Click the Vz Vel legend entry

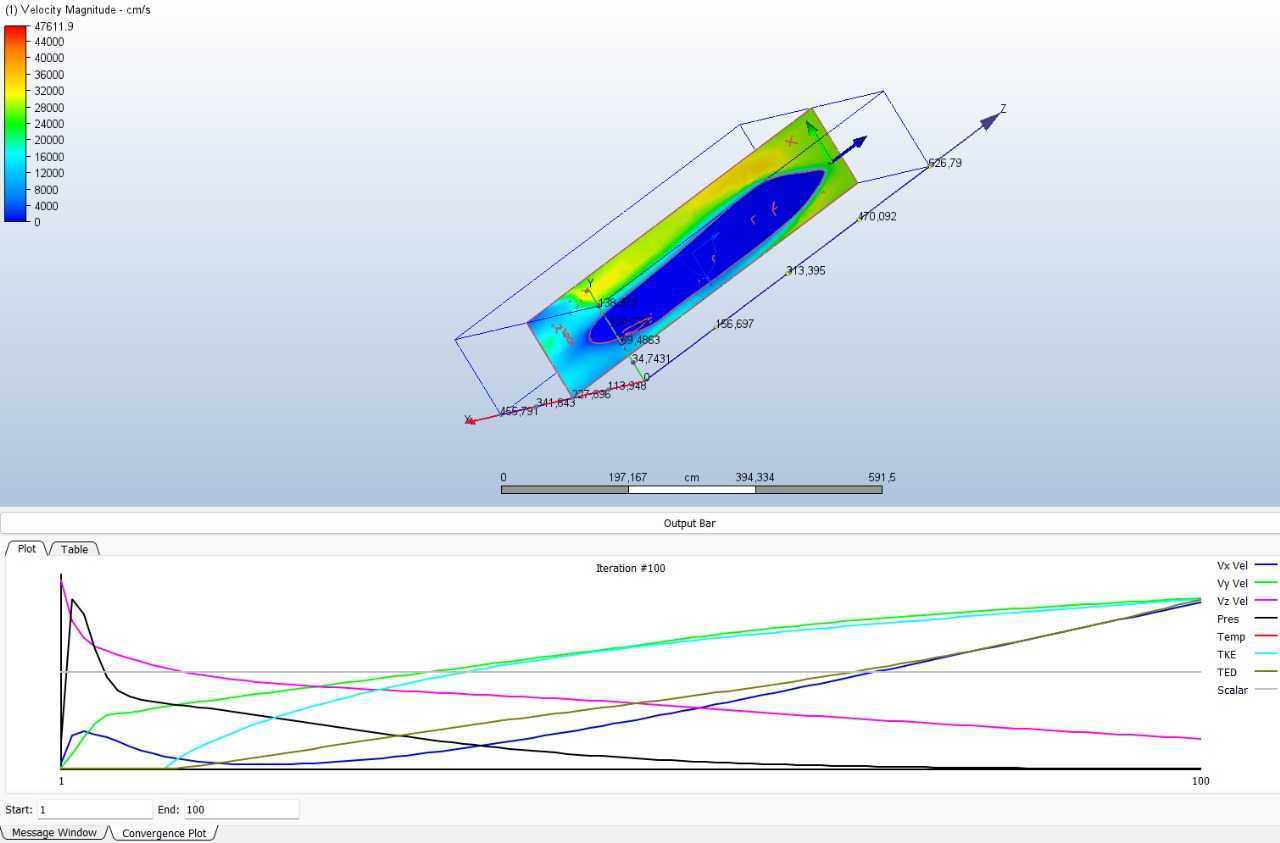1246,601
